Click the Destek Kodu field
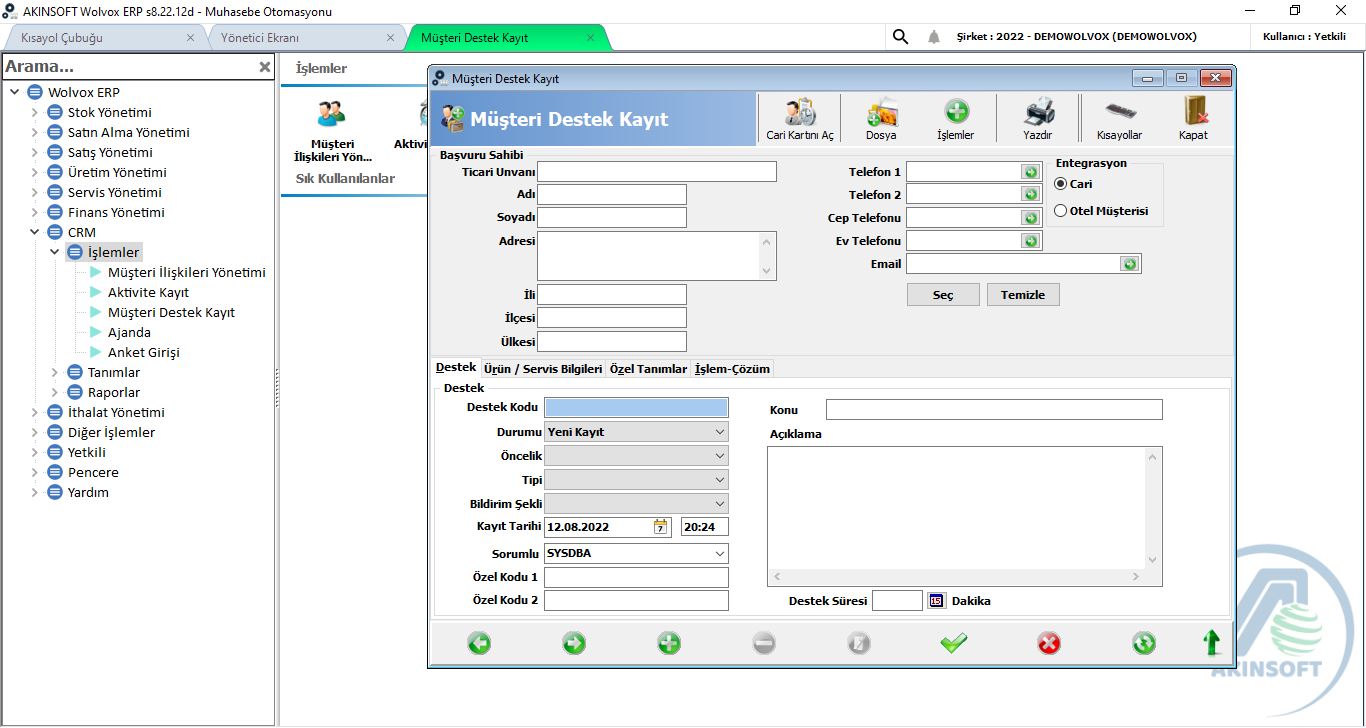1366x728 pixels. (x=636, y=407)
